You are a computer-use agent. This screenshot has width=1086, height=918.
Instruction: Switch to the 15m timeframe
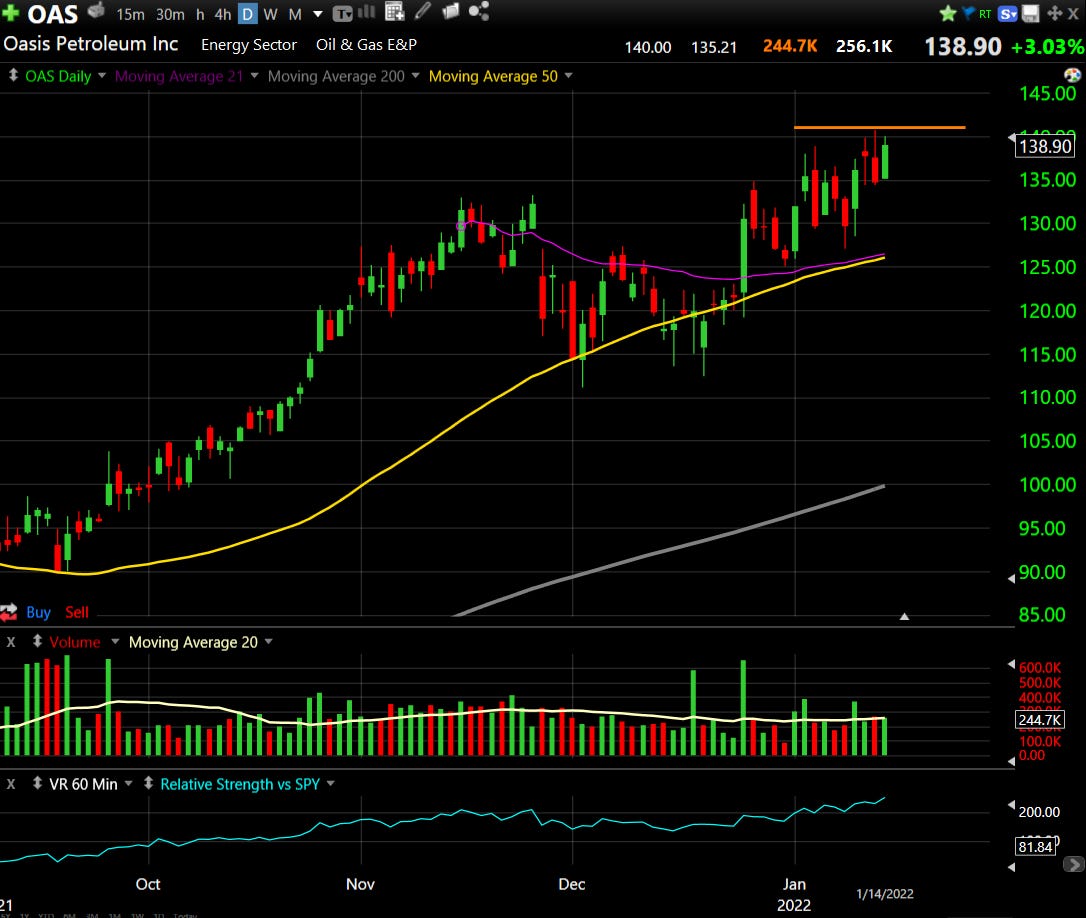coord(130,15)
